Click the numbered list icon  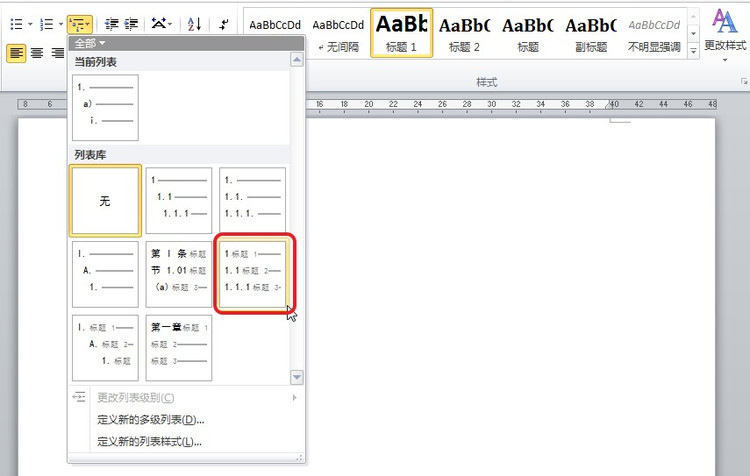coord(46,24)
